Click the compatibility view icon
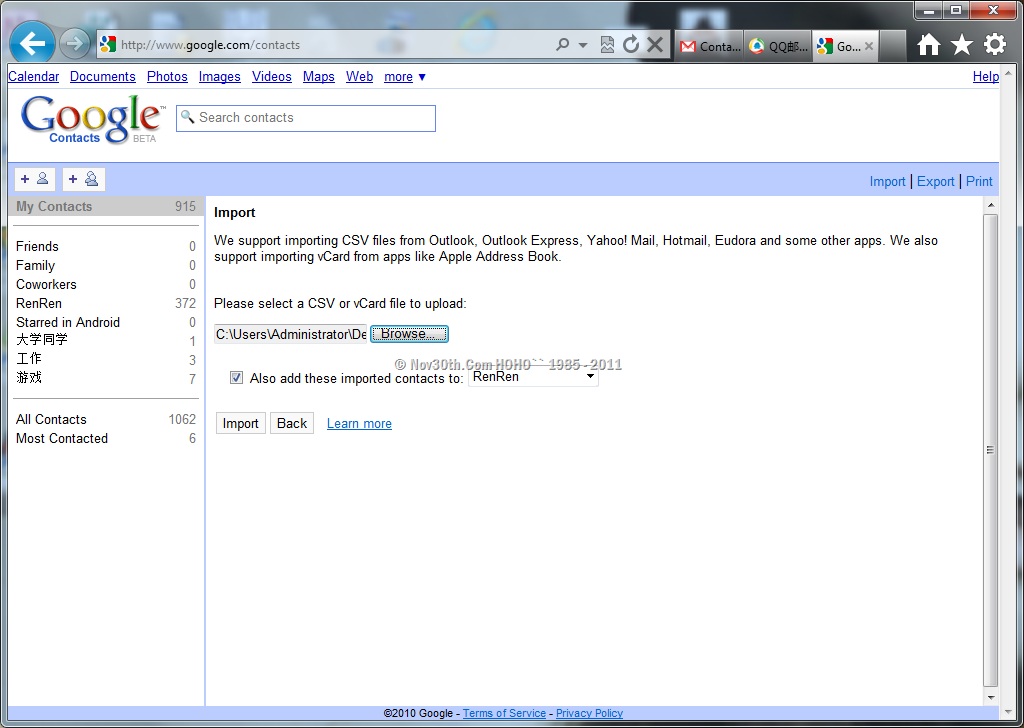 click(607, 44)
